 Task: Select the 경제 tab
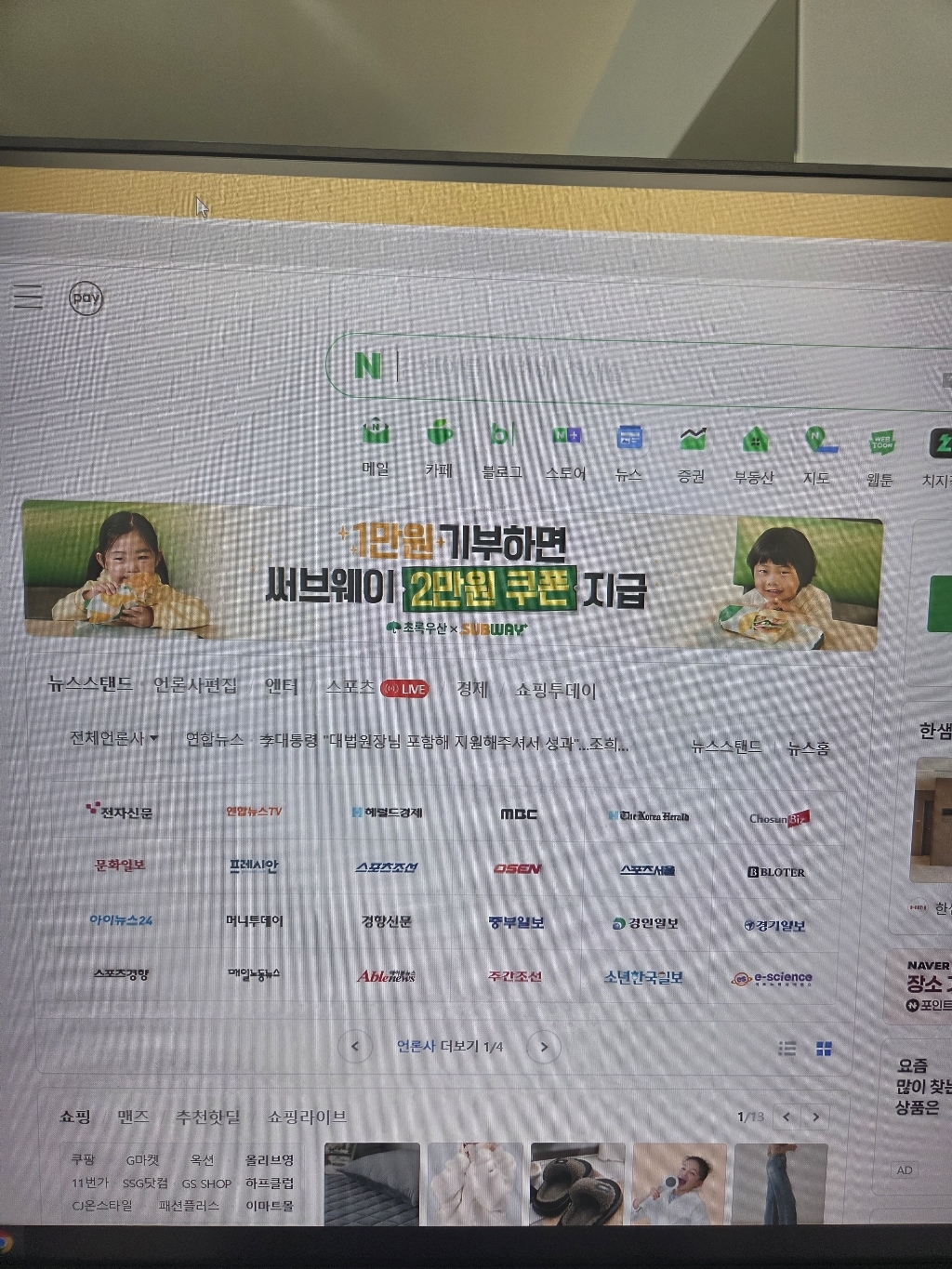pyautogui.click(x=471, y=689)
